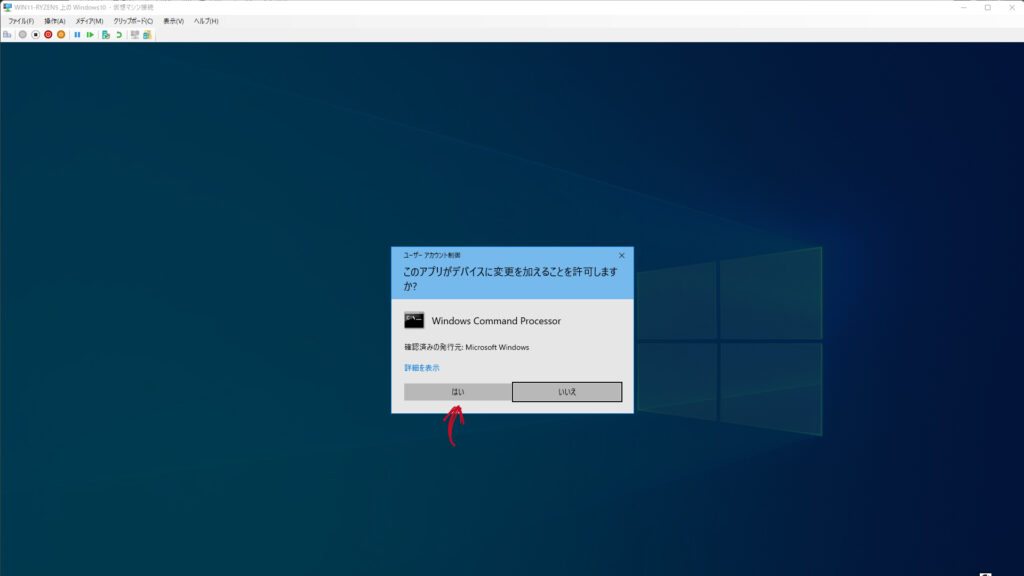Click いいえ to deny the UAC request
1024x576 pixels.
pos(567,392)
